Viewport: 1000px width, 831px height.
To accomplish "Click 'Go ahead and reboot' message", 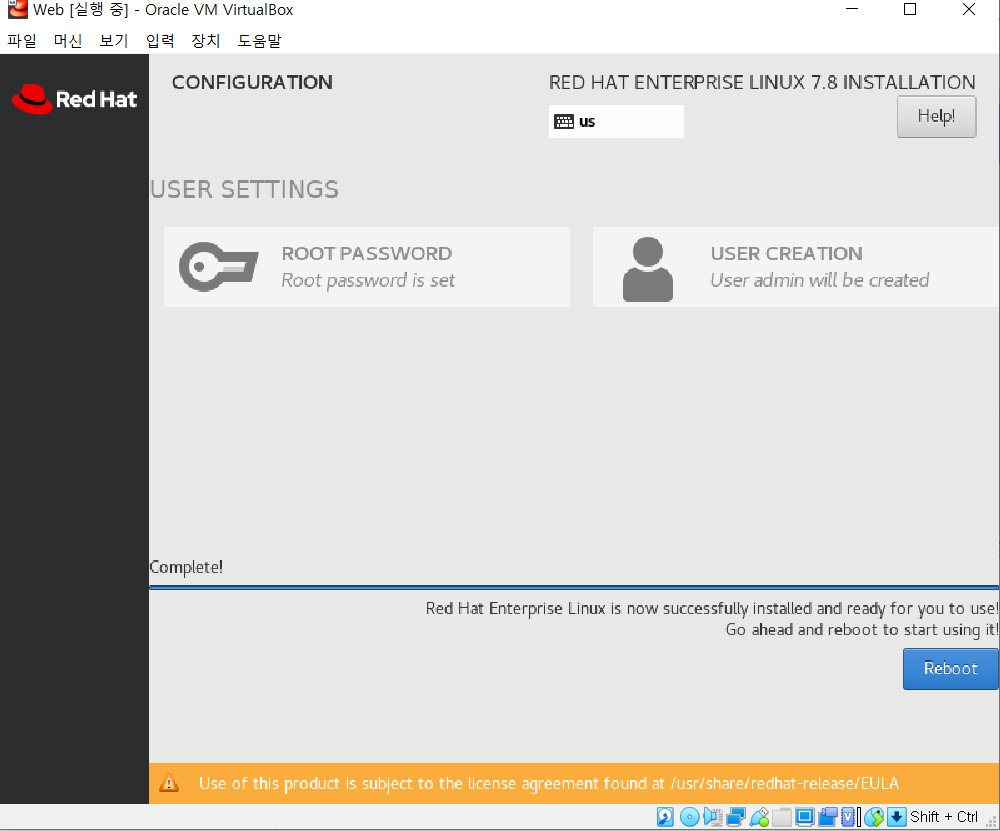I will tap(862, 629).
